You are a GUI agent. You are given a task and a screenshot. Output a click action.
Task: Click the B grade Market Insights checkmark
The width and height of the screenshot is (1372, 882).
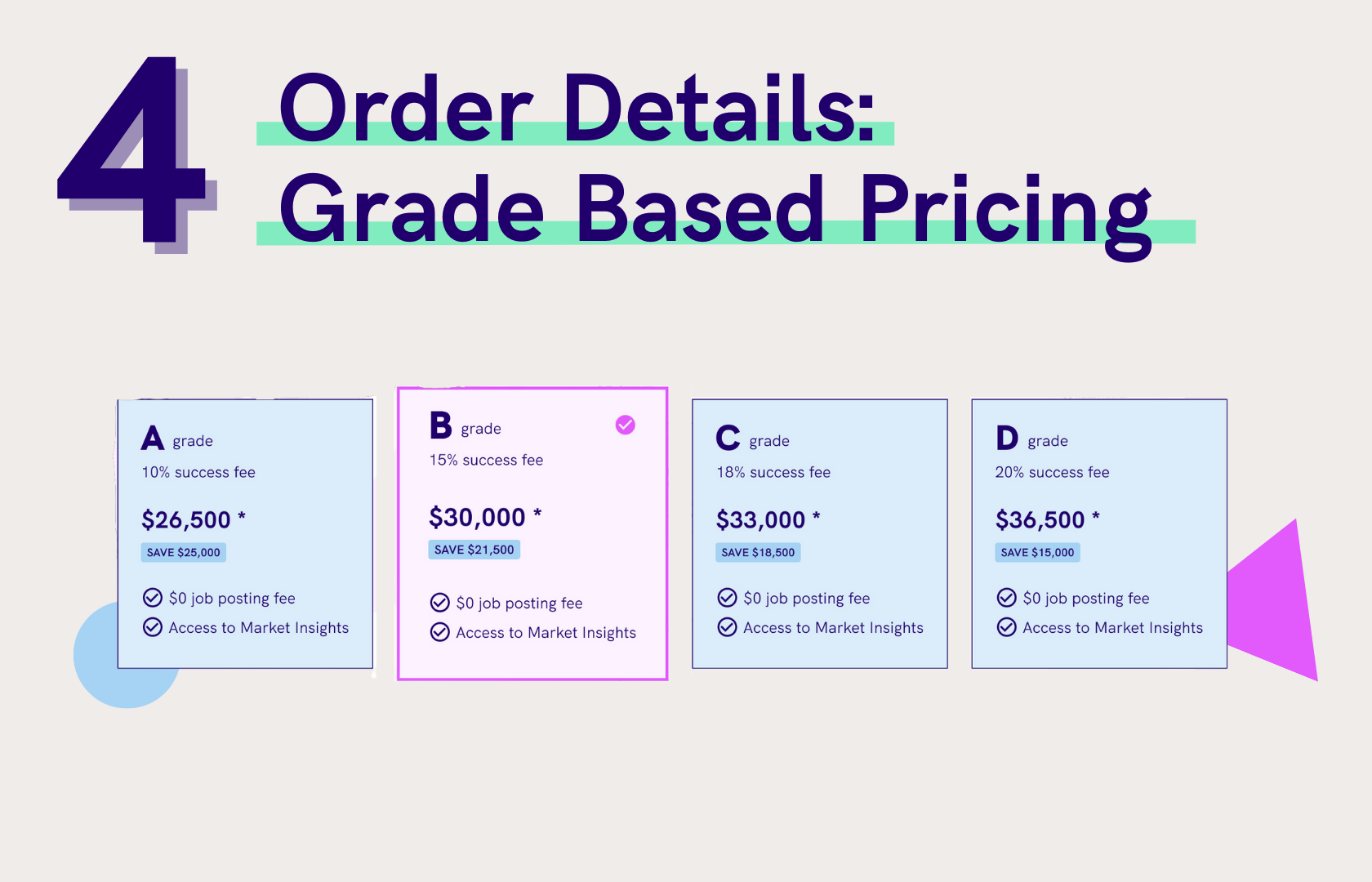coord(440,632)
